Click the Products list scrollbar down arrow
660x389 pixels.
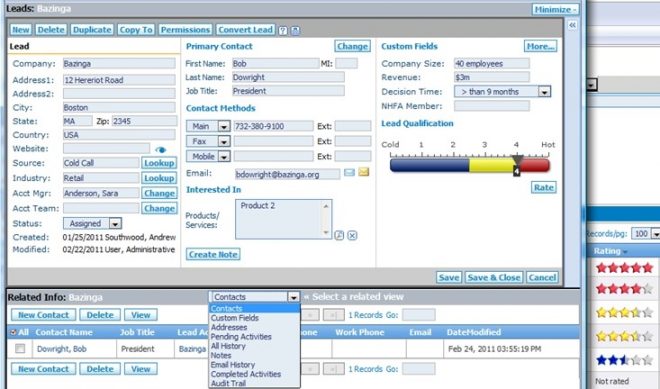[x=326, y=232]
